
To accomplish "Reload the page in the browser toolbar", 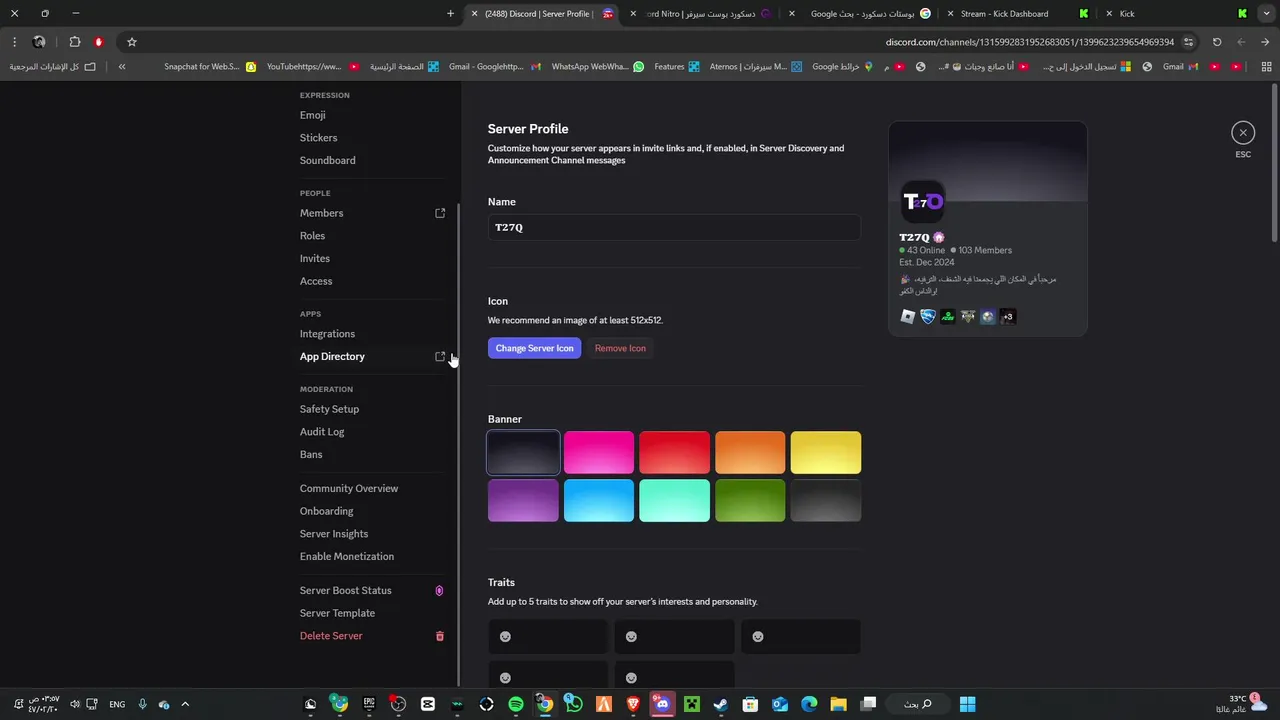I will point(1217,42).
